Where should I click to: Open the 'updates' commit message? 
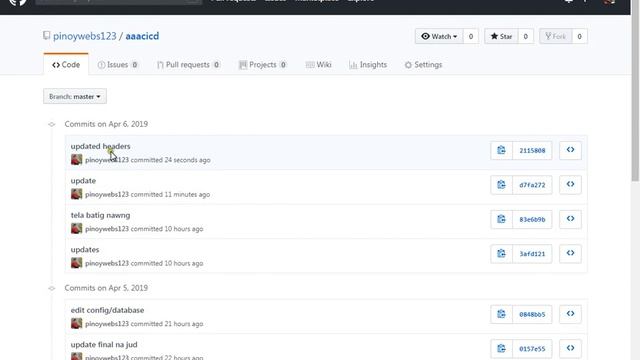click(85, 249)
